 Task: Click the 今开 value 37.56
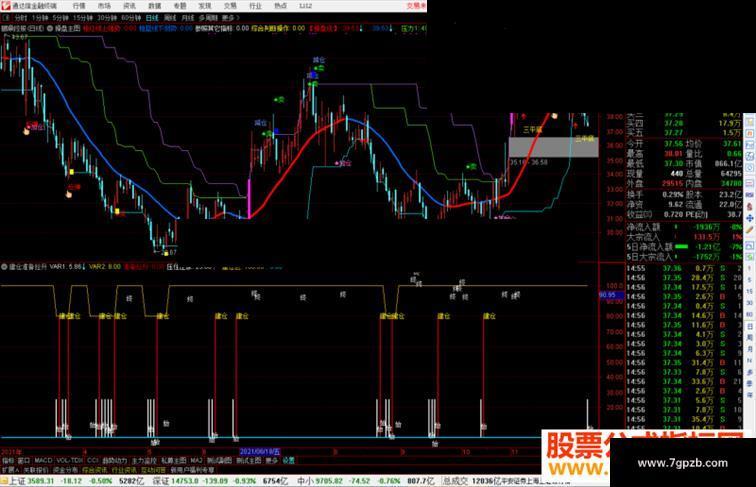pyautogui.click(x=673, y=144)
